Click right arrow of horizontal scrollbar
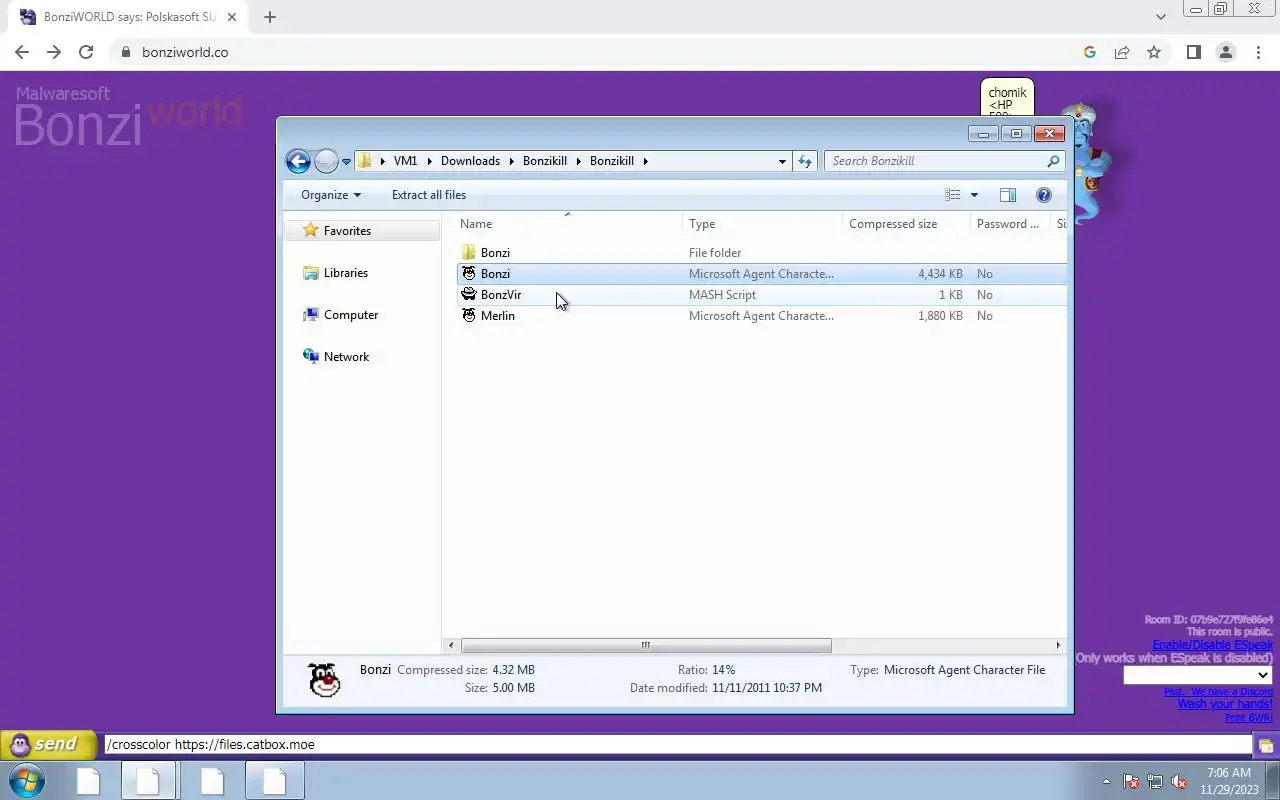The image size is (1280, 800). [1058, 645]
